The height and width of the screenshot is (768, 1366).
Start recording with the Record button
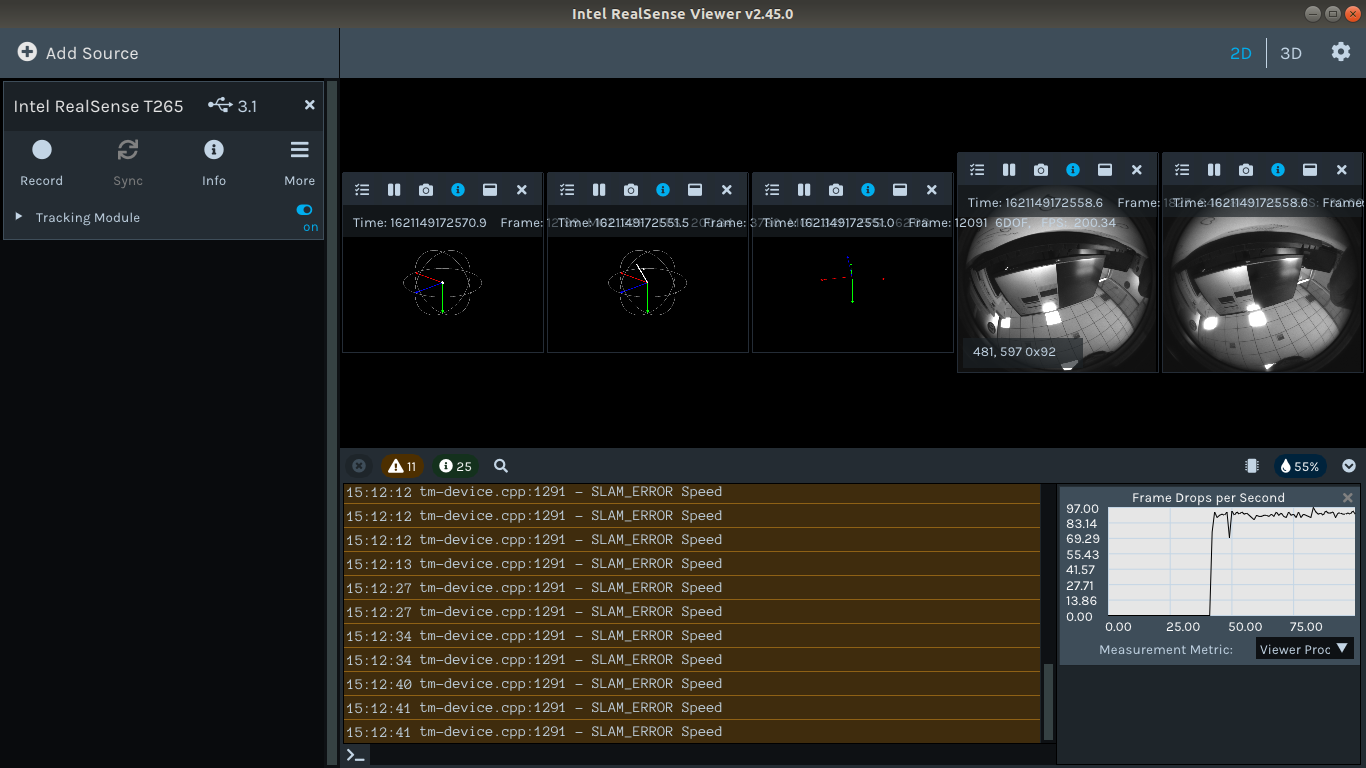(41, 162)
